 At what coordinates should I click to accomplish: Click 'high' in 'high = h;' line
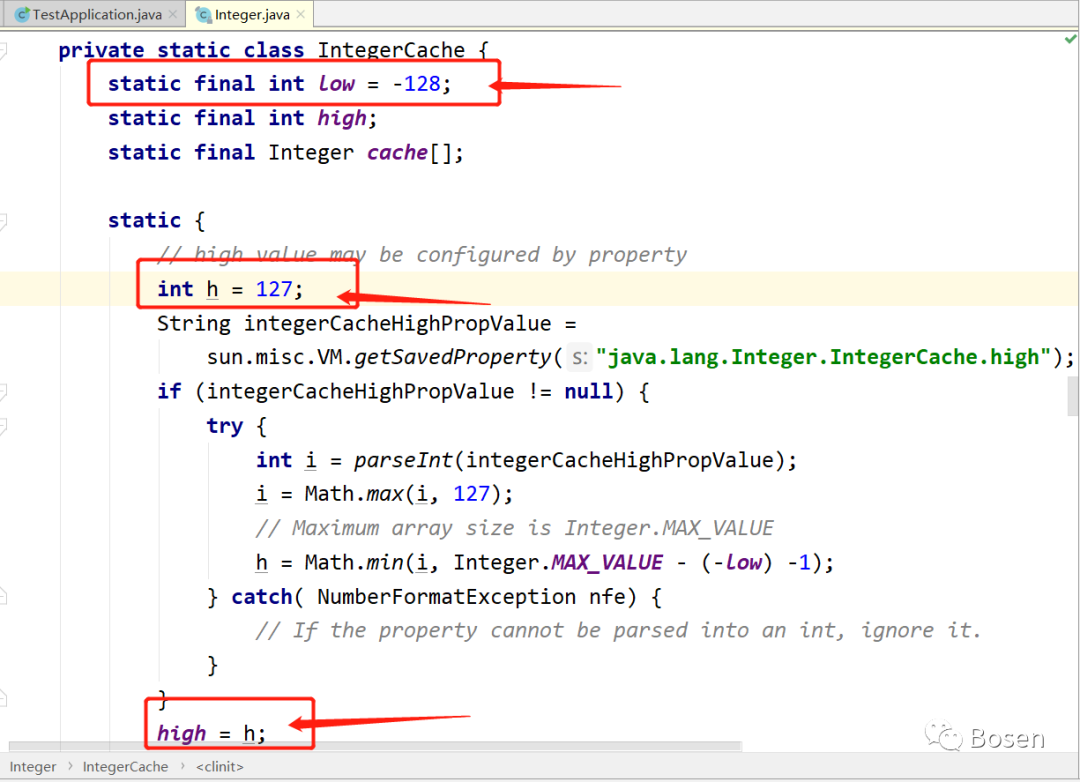point(182,733)
